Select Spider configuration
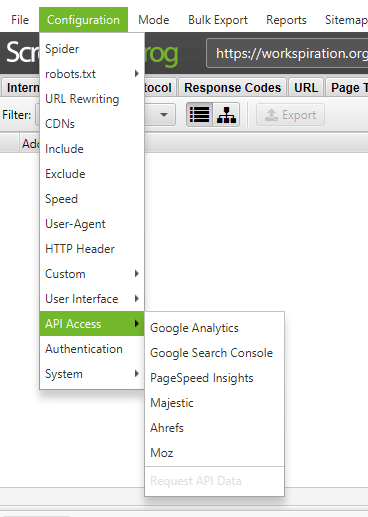The height and width of the screenshot is (517, 368). pyautogui.click(x=92, y=49)
